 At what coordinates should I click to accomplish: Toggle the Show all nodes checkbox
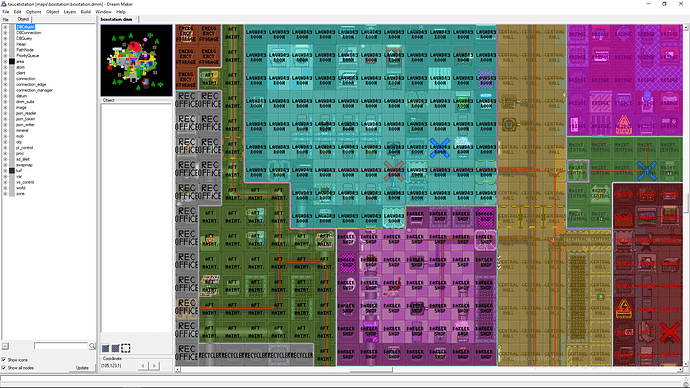[4, 368]
